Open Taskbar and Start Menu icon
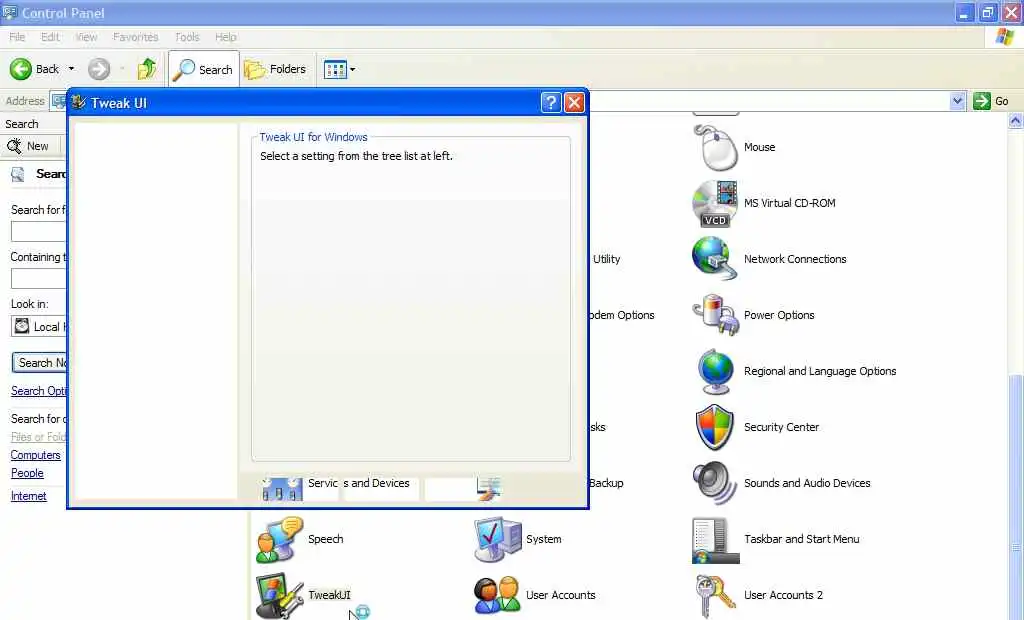 716,540
